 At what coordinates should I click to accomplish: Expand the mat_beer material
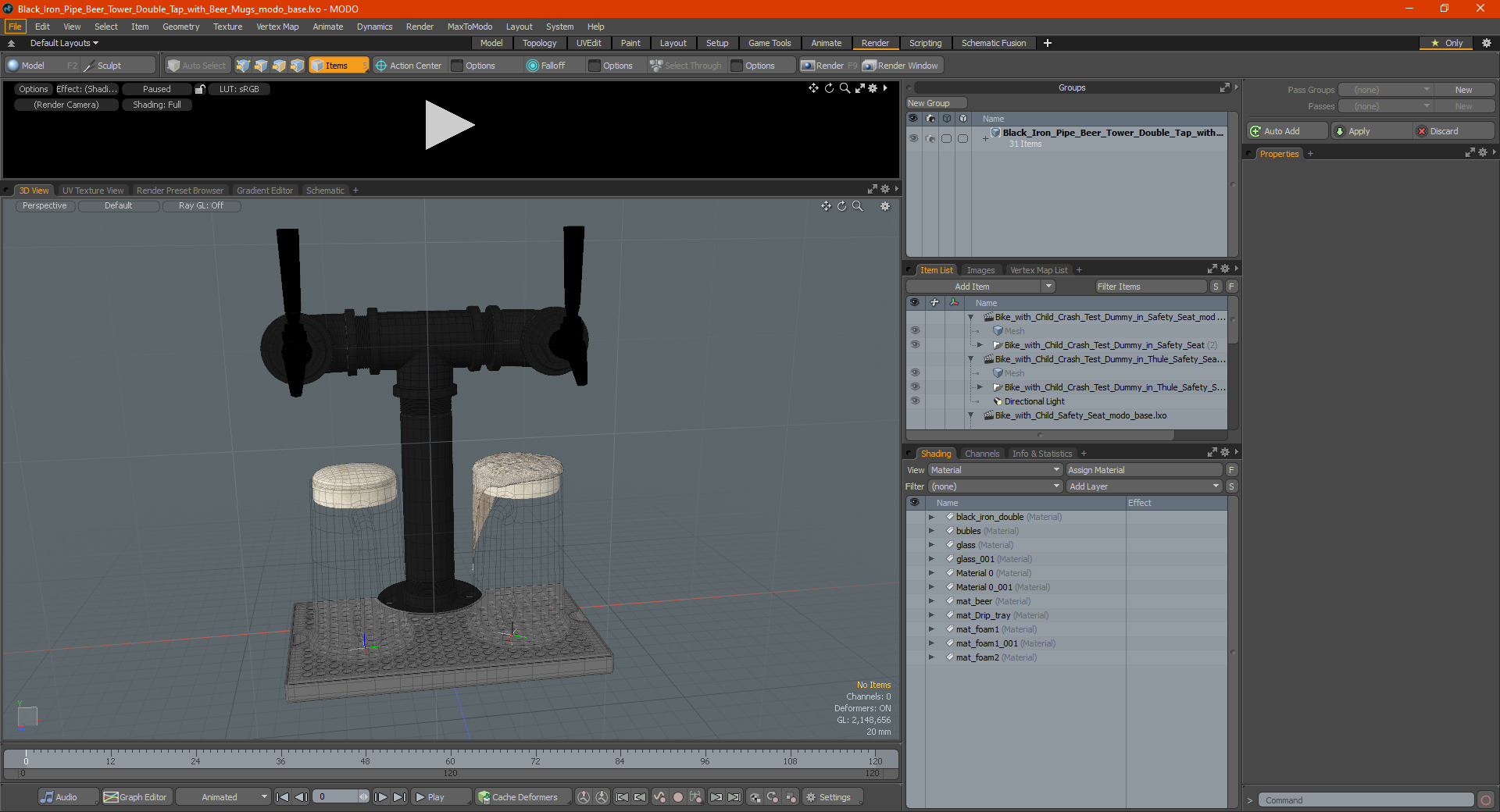931,601
